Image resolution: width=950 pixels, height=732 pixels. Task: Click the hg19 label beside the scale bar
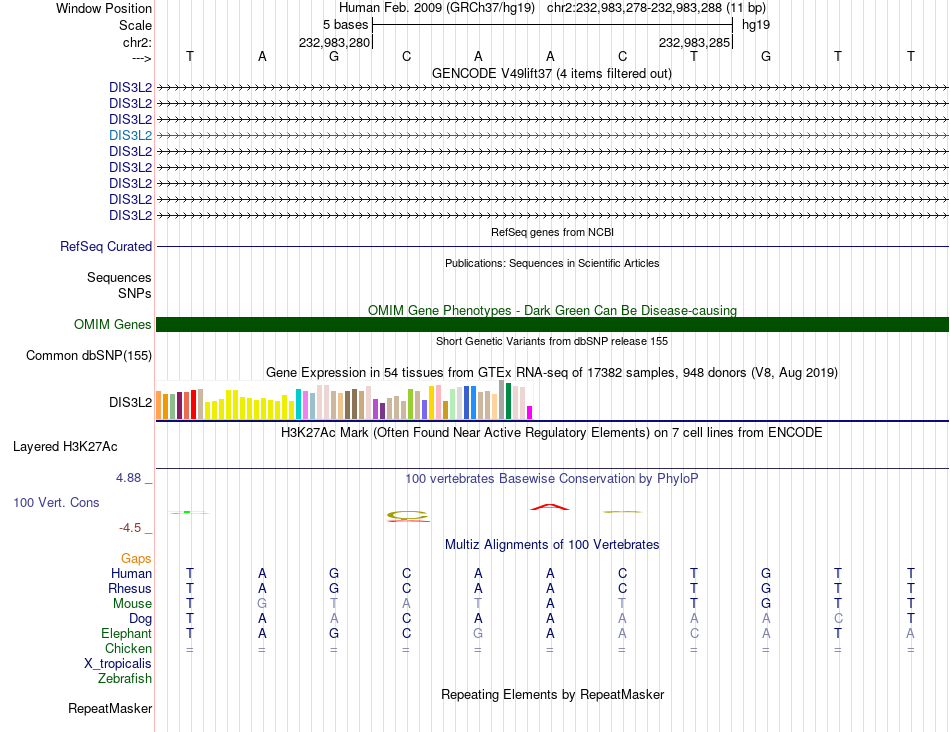[756, 25]
